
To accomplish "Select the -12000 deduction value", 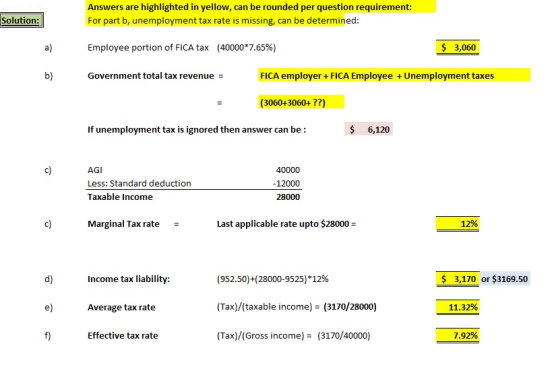I will [x=286, y=183].
